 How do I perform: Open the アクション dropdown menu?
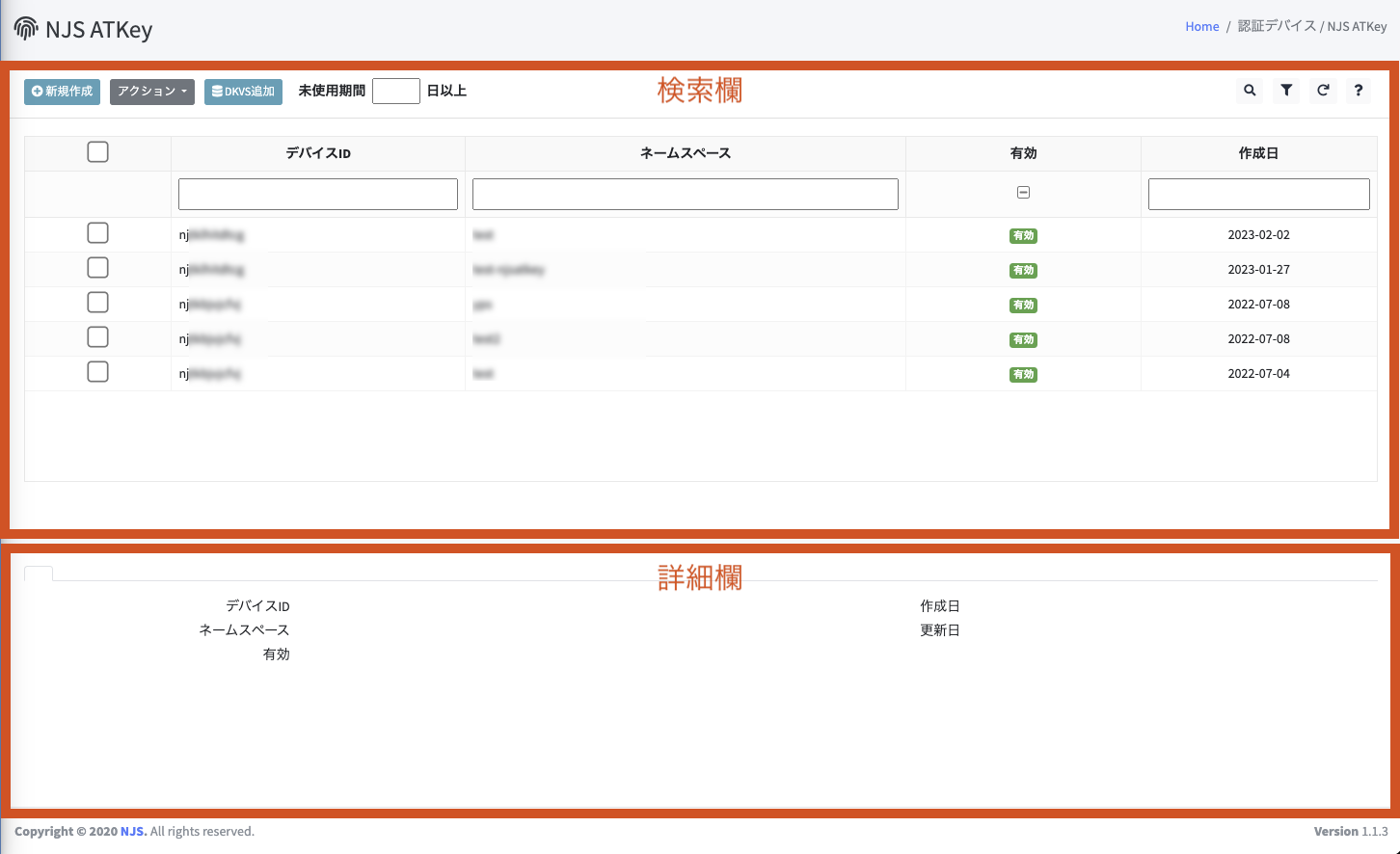pyautogui.click(x=152, y=92)
